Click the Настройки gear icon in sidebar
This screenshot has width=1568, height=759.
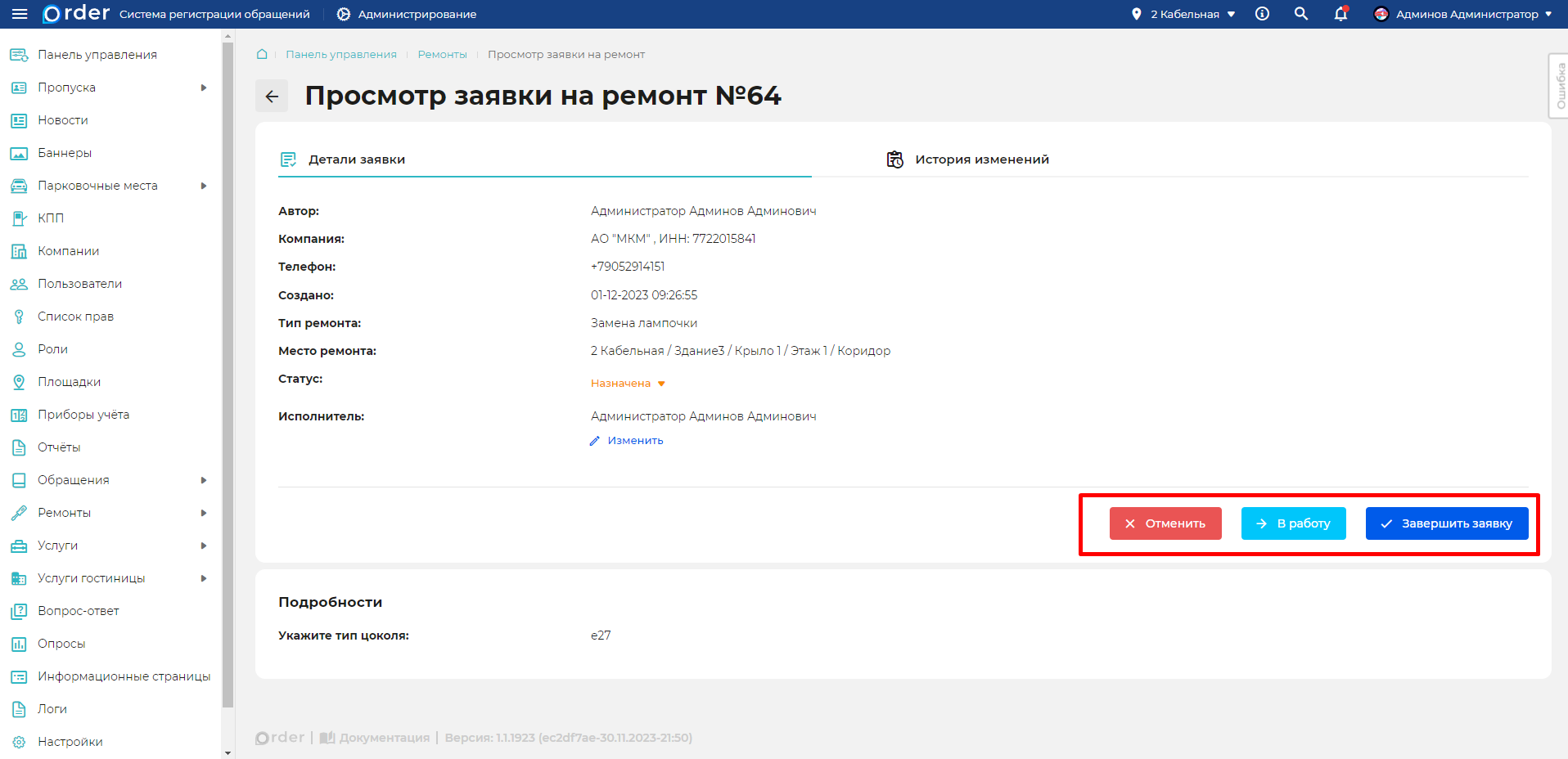click(x=18, y=741)
